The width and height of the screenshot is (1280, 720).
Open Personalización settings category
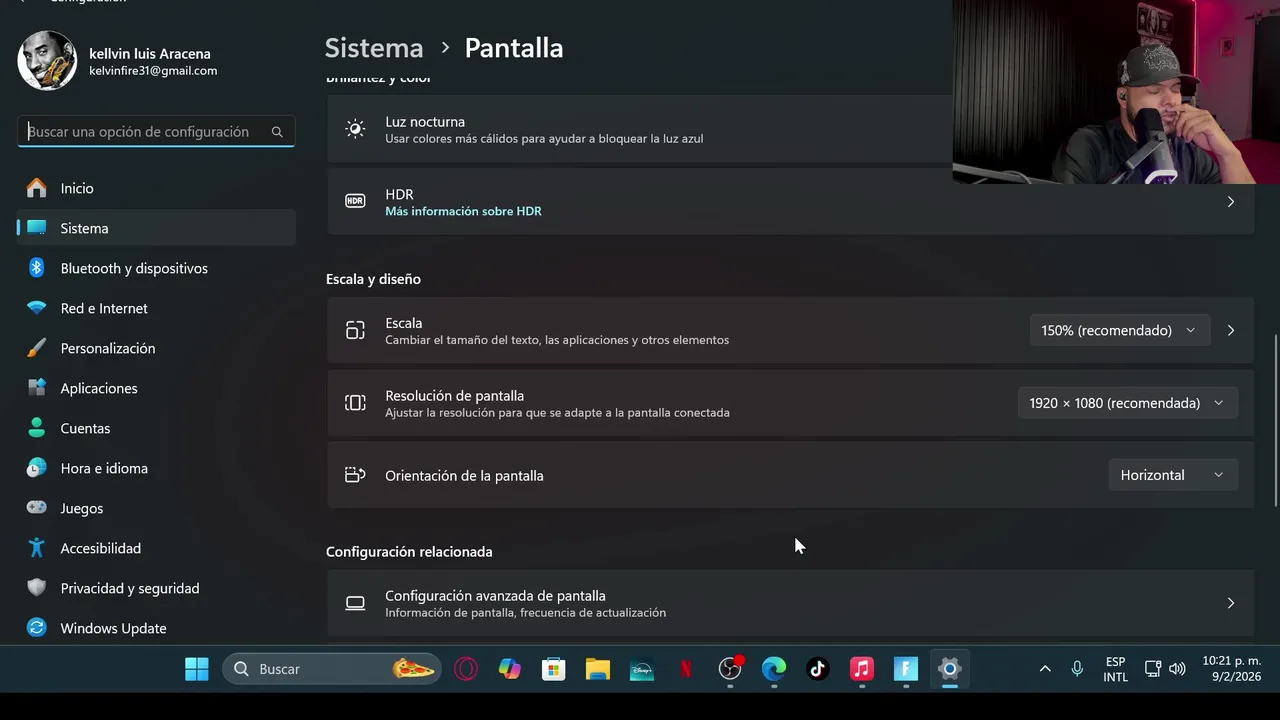(x=156, y=348)
